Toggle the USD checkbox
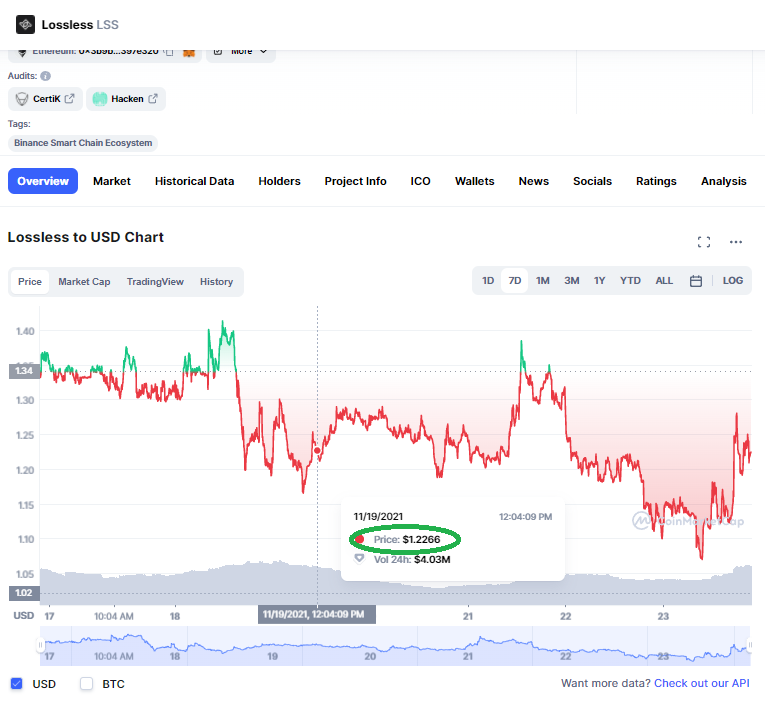The width and height of the screenshot is (765, 702). (x=17, y=683)
